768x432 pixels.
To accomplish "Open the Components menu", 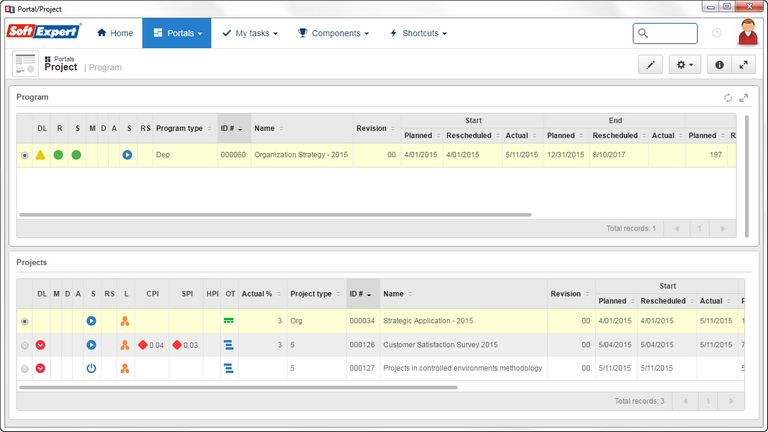I will click(x=333, y=33).
